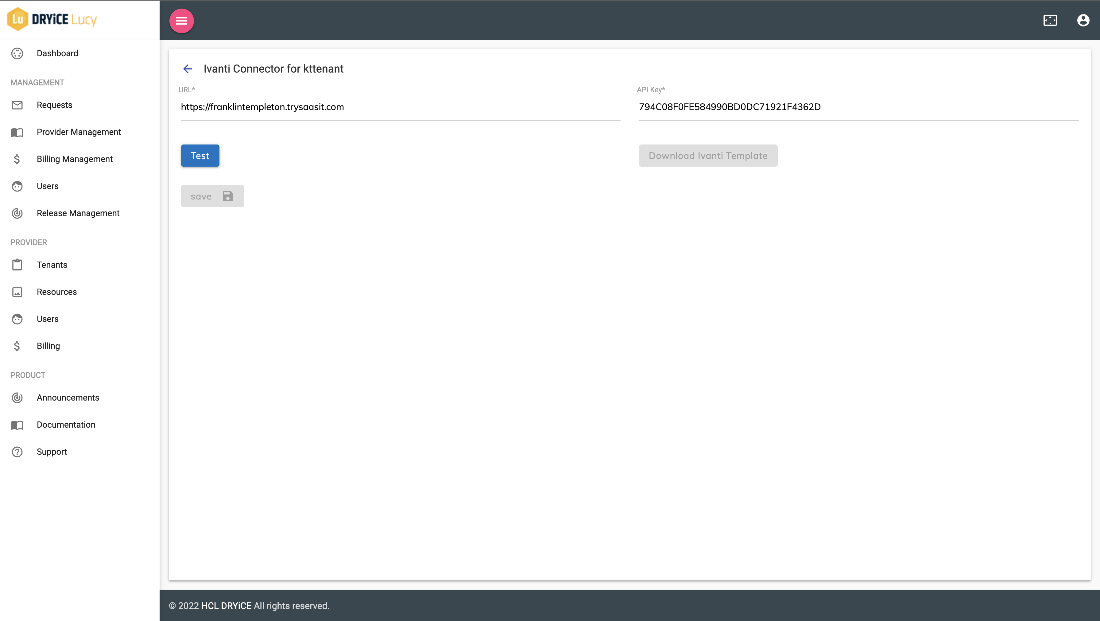1100x621 pixels.
Task: Click the Provider Management book icon
Action: pos(18,132)
